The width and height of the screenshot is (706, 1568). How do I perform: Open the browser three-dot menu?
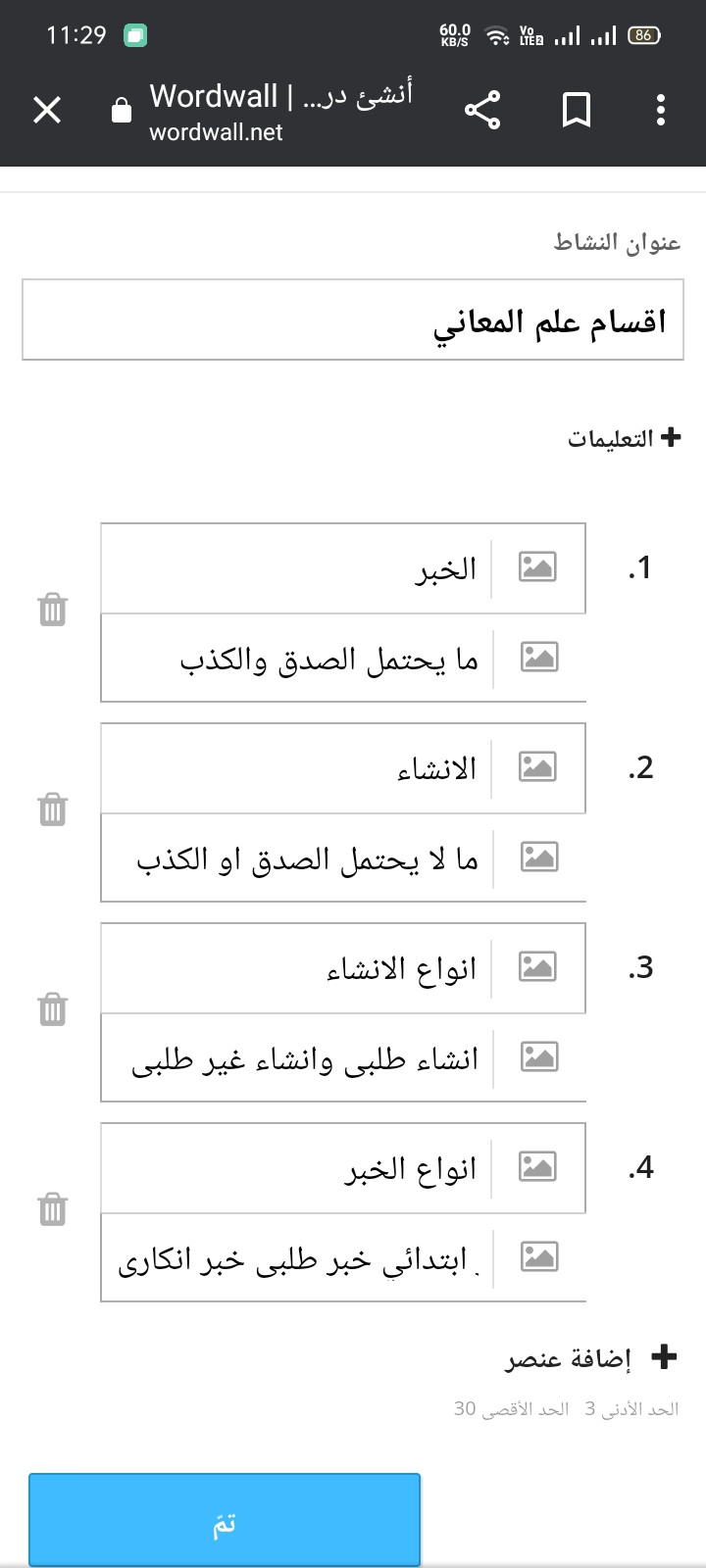point(661,110)
